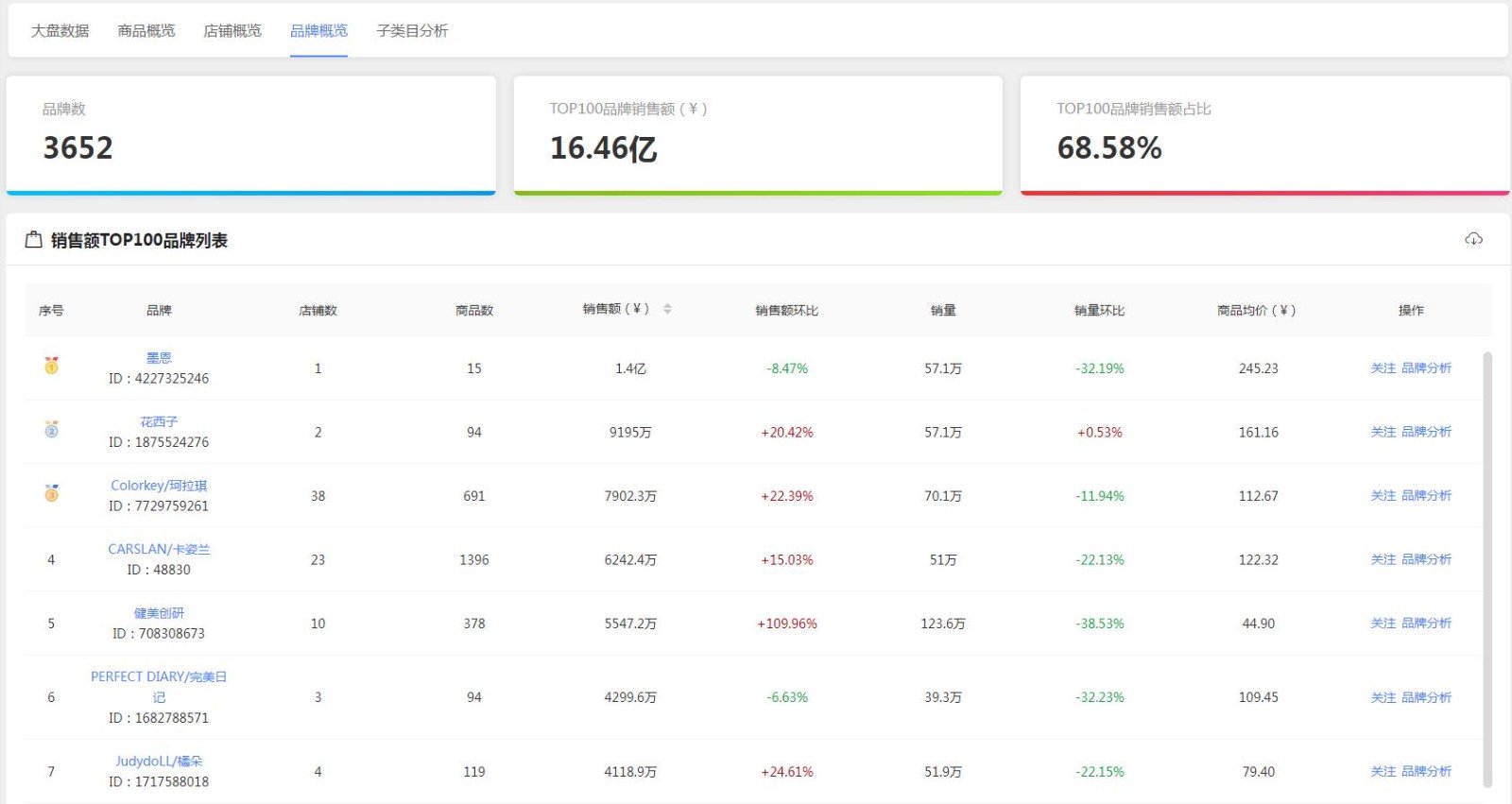1512x804 pixels.
Task: Open brand link 墨恩
Action: point(159,358)
